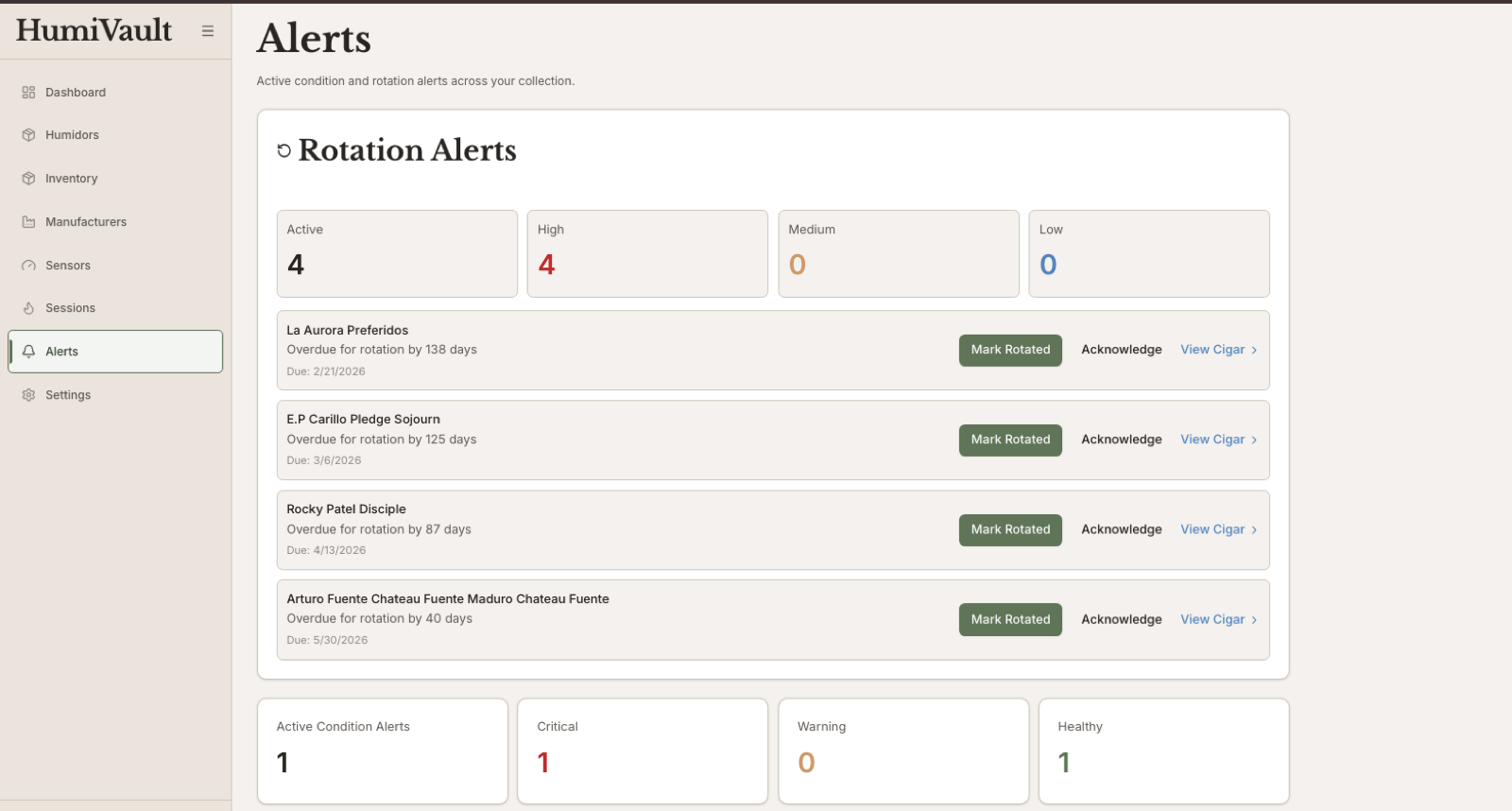
Task: Click 'Overdue for rotation by 125 days'
Action: (x=382, y=440)
